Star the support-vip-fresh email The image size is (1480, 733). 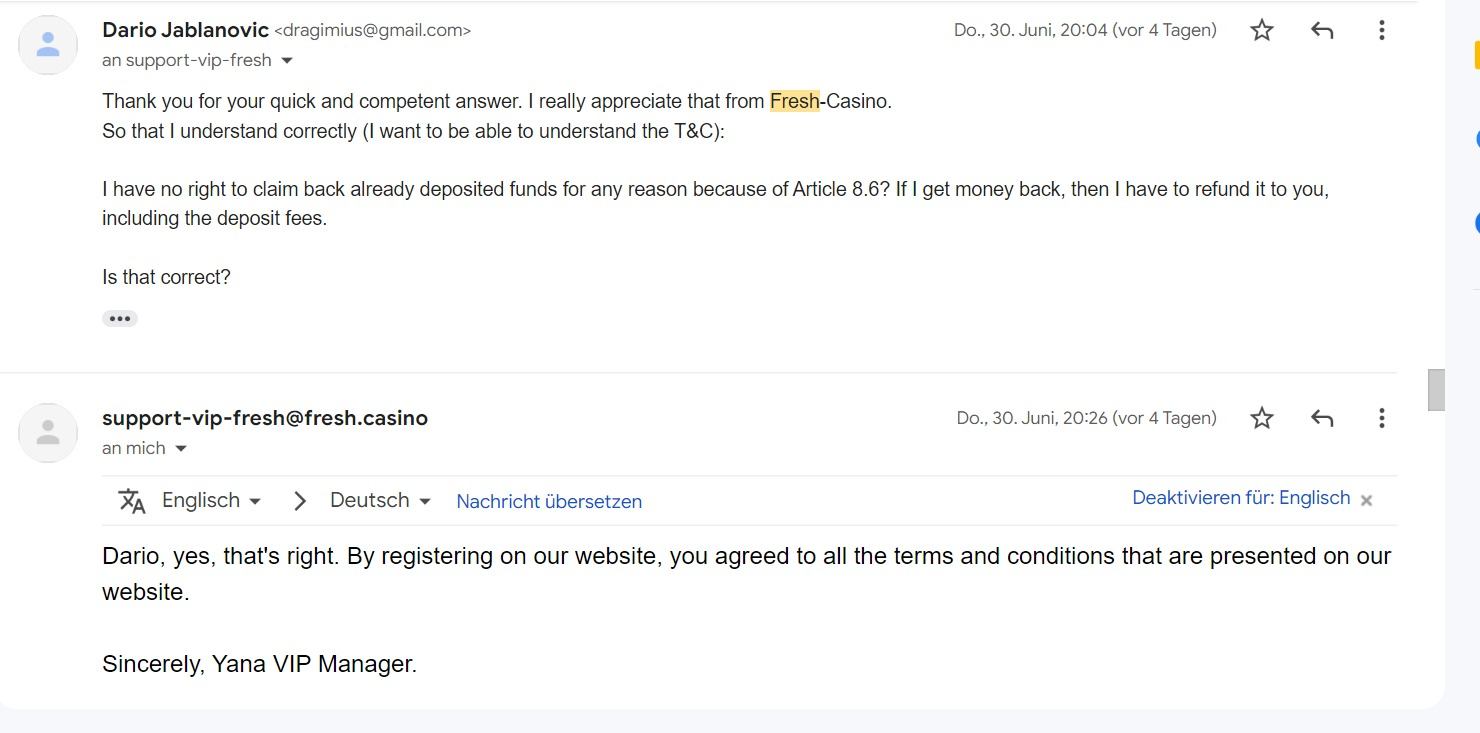pos(1262,418)
